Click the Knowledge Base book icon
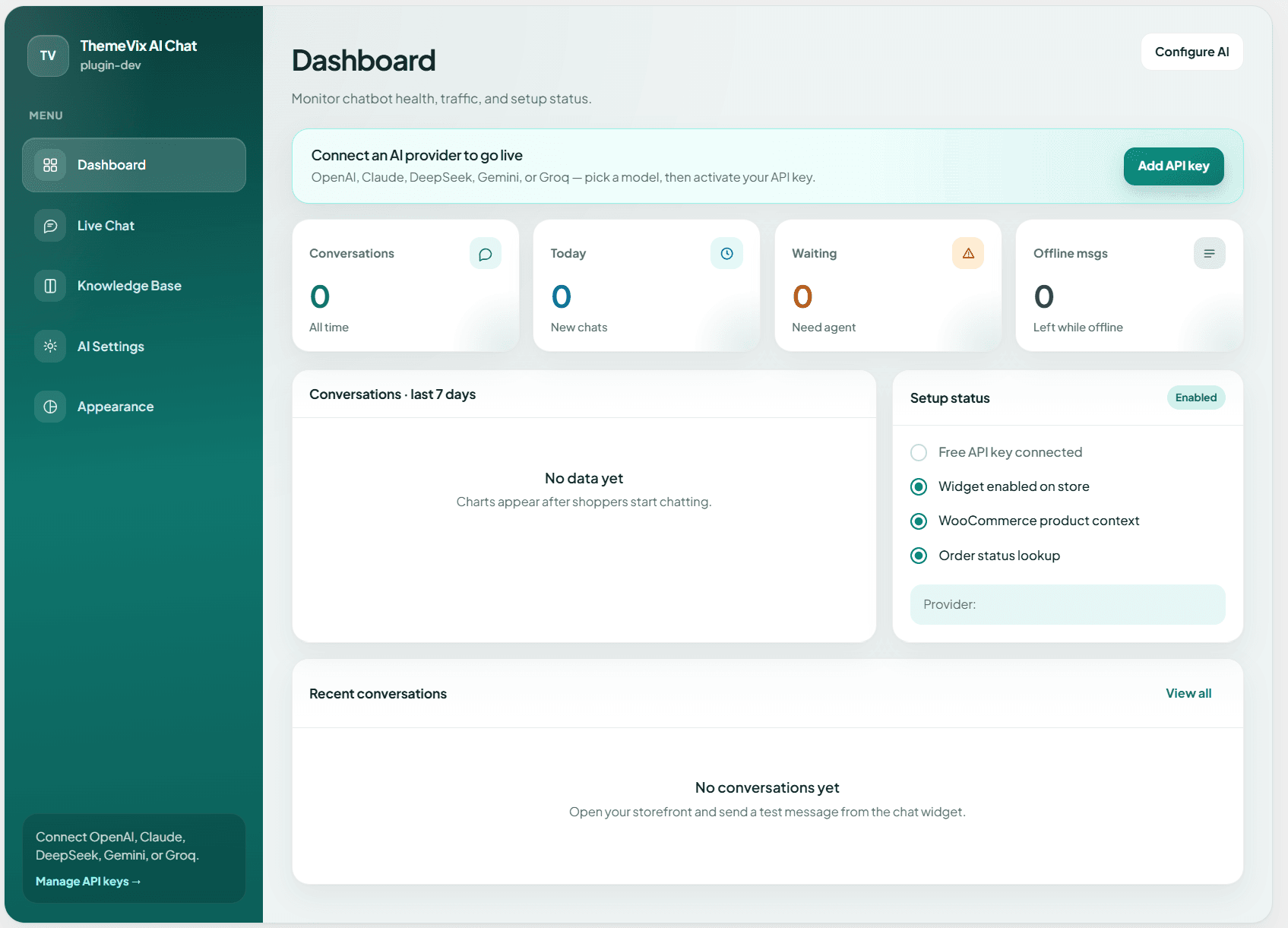 pyautogui.click(x=50, y=286)
